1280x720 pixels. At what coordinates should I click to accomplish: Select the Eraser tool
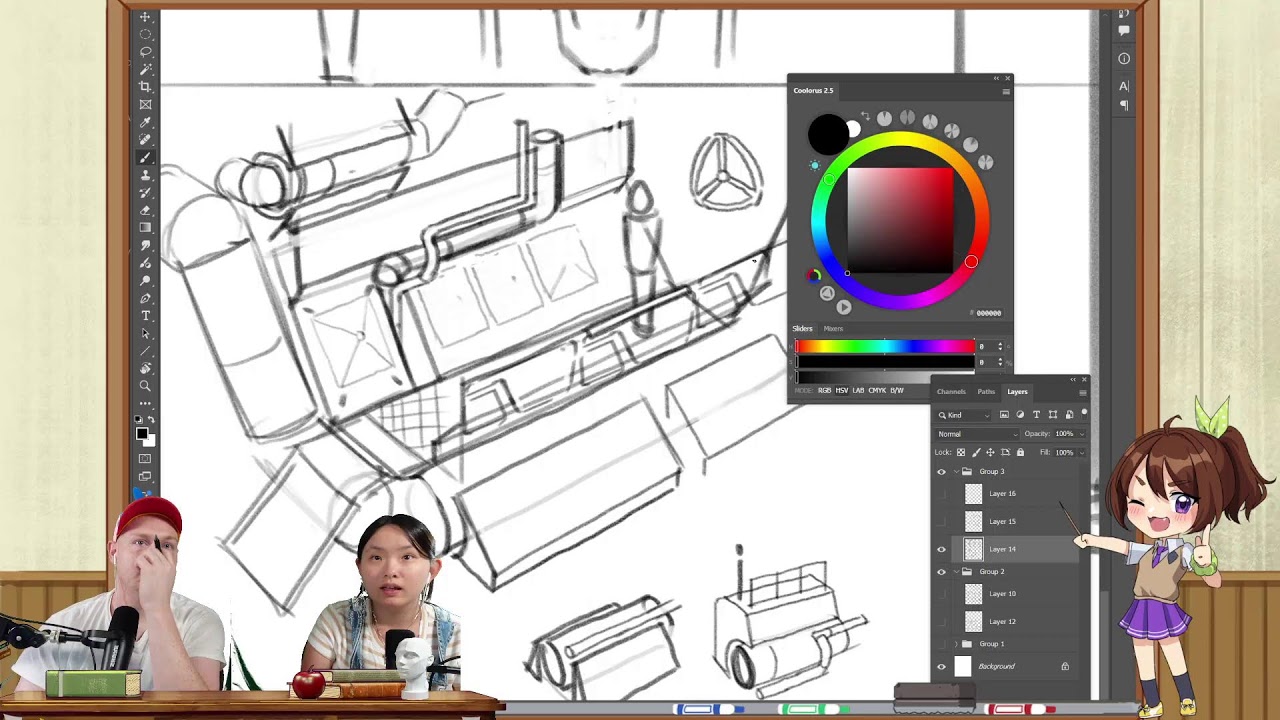(x=145, y=210)
